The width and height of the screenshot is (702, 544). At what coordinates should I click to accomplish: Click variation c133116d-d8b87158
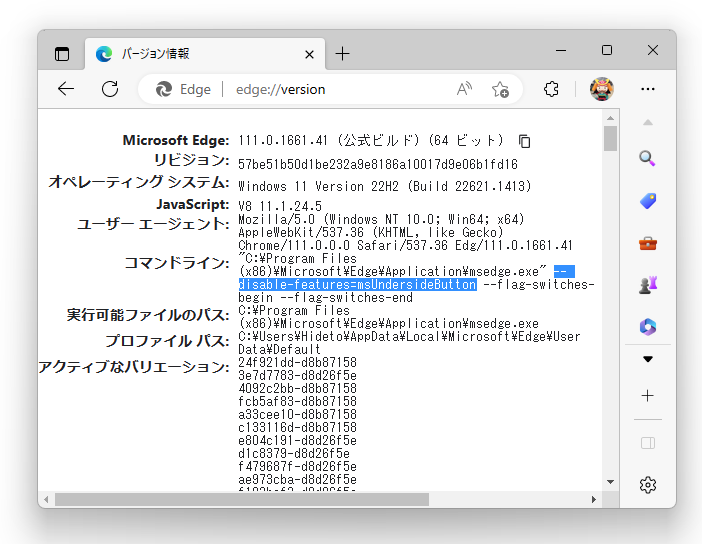pyautogui.click(x=297, y=427)
